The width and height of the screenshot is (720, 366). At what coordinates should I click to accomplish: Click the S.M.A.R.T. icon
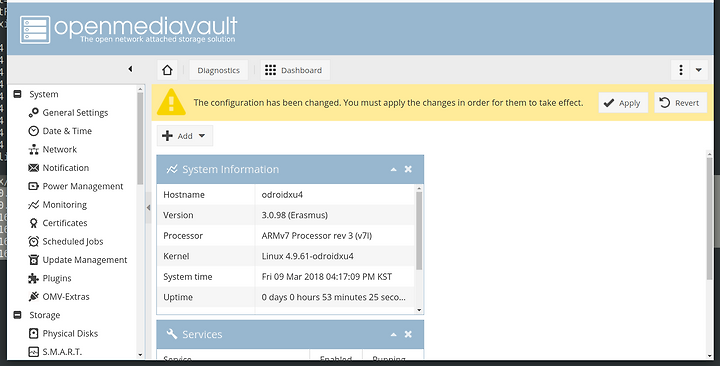[x=34, y=352]
